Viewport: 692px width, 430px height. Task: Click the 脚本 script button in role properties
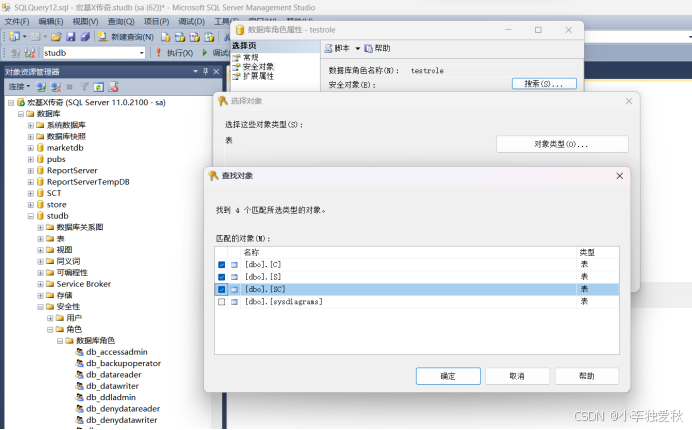point(338,49)
